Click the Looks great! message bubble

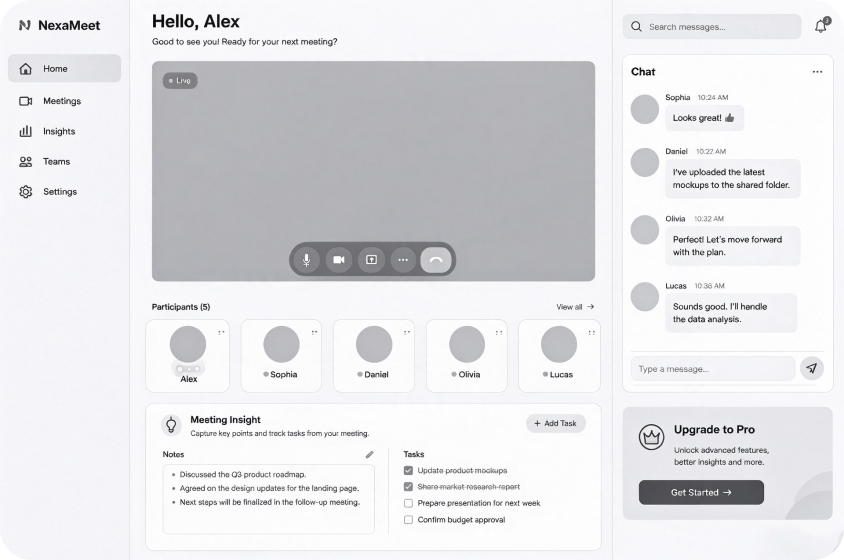coord(705,118)
